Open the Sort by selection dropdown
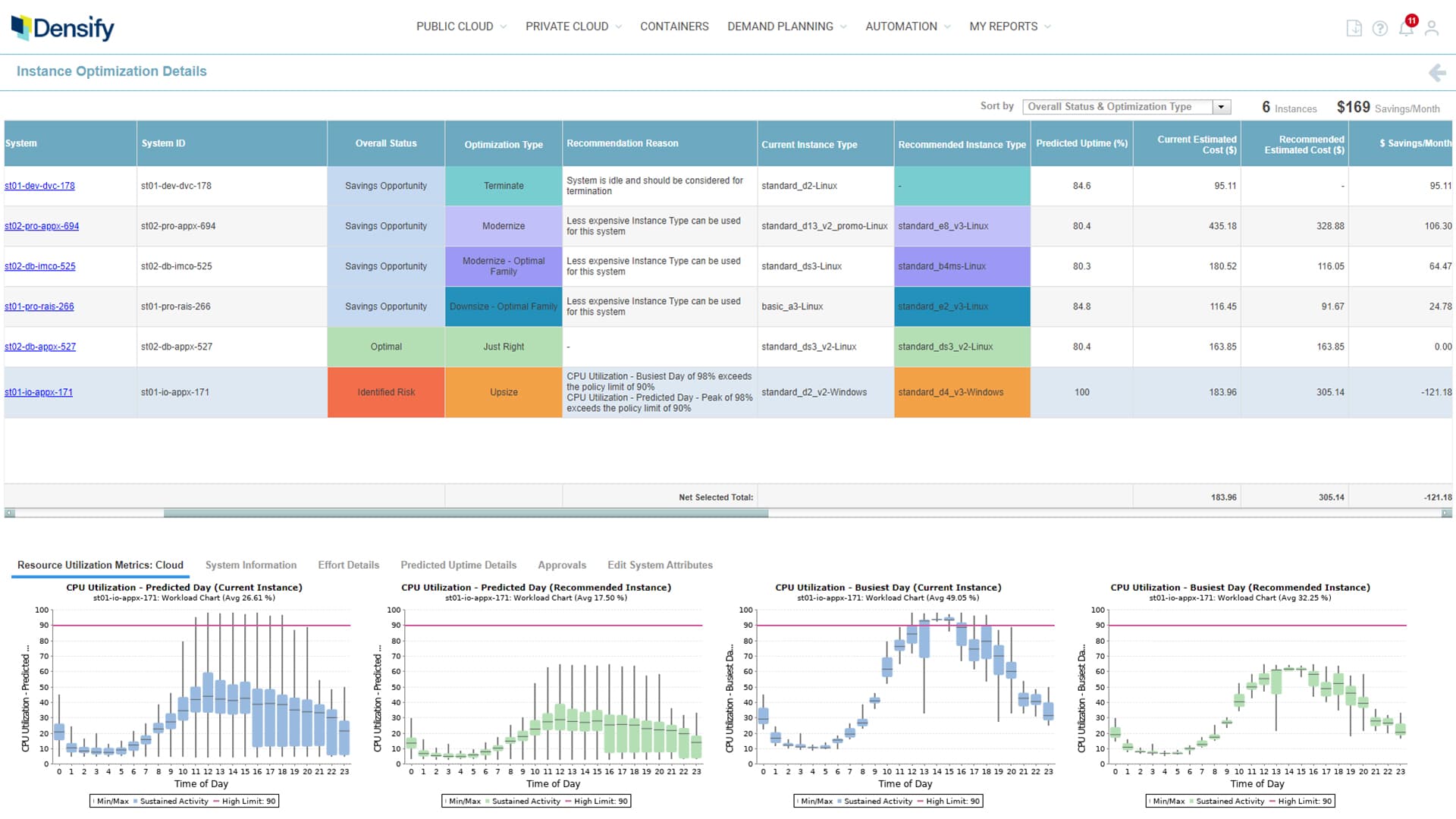 [x=1221, y=106]
